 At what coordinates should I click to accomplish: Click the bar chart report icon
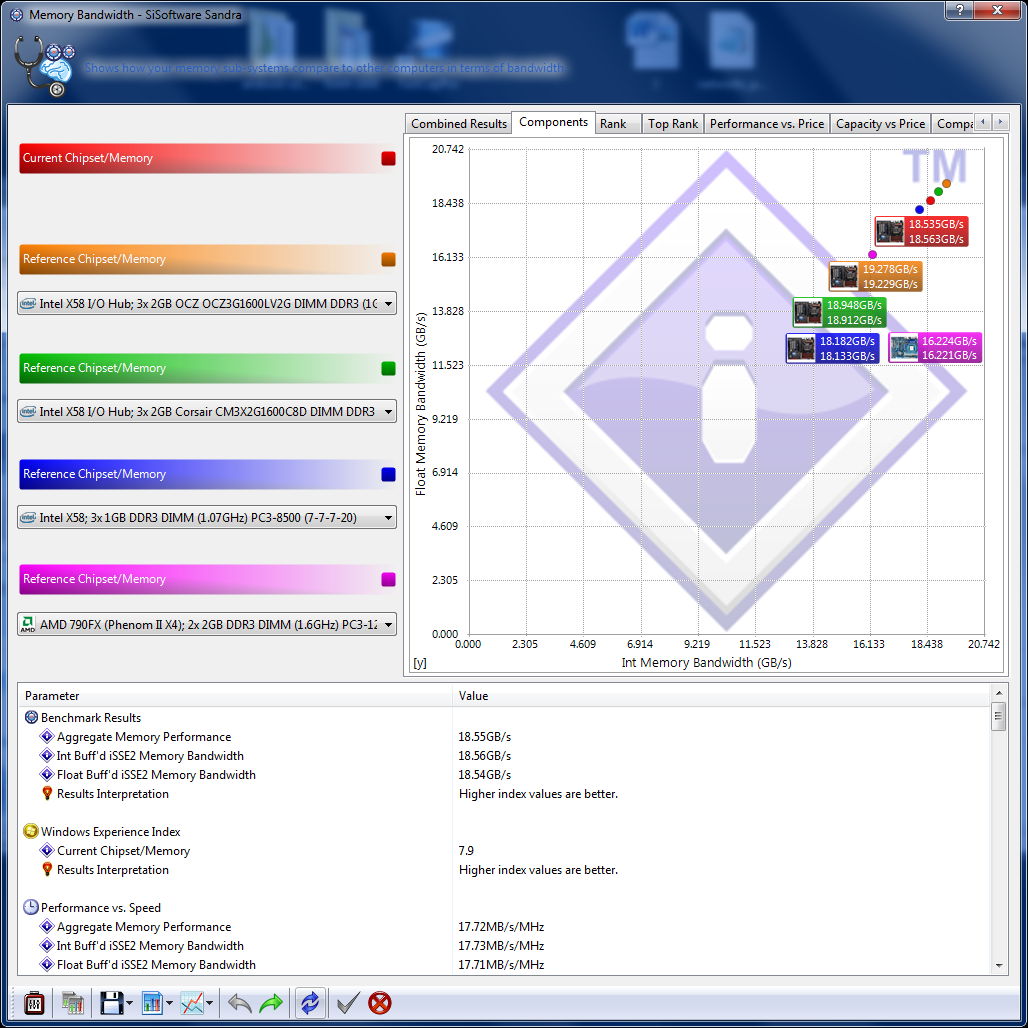(x=152, y=1002)
